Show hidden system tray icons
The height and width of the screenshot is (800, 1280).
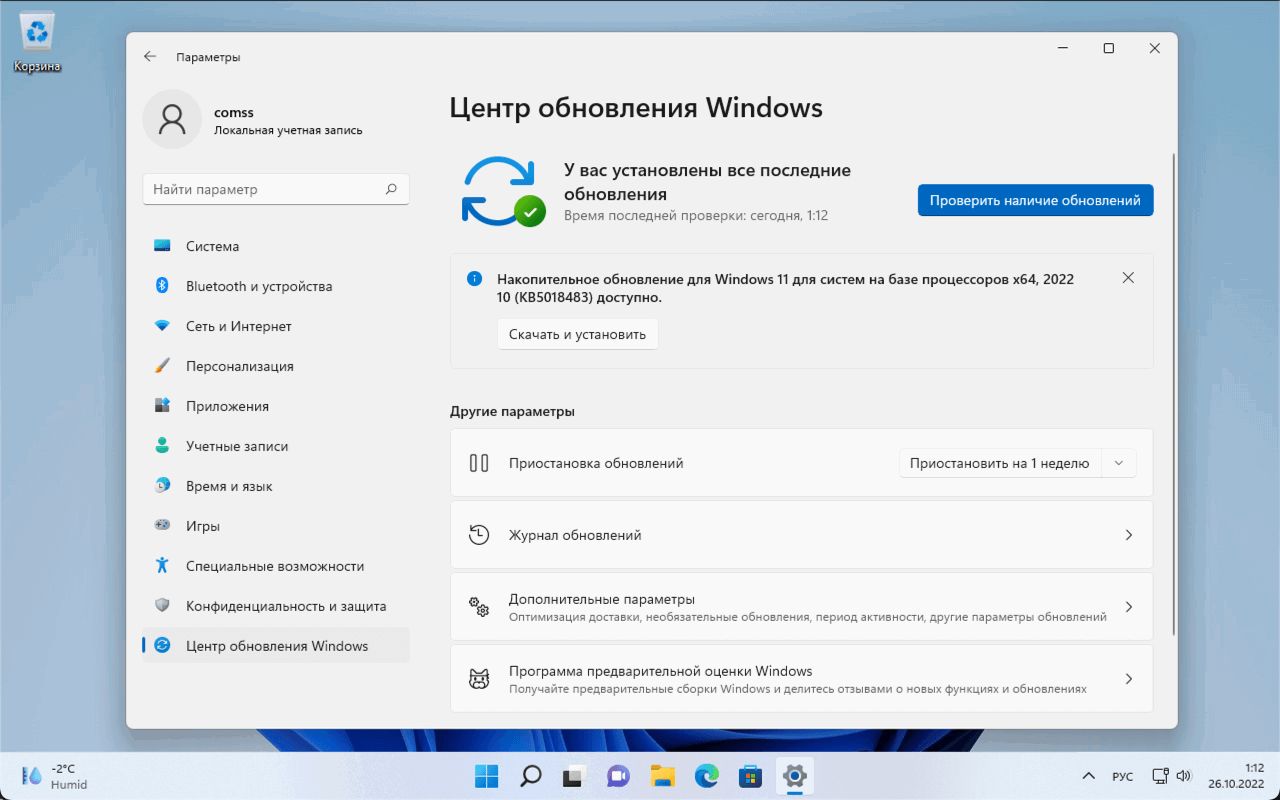(x=1089, y=776)
